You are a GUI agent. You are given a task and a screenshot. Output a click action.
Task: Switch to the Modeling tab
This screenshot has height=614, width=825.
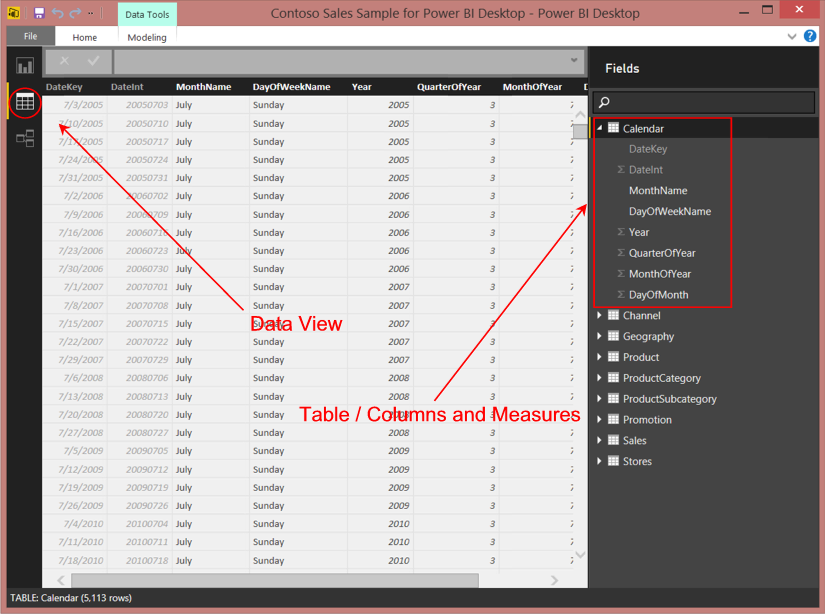[x=147, y=37]
